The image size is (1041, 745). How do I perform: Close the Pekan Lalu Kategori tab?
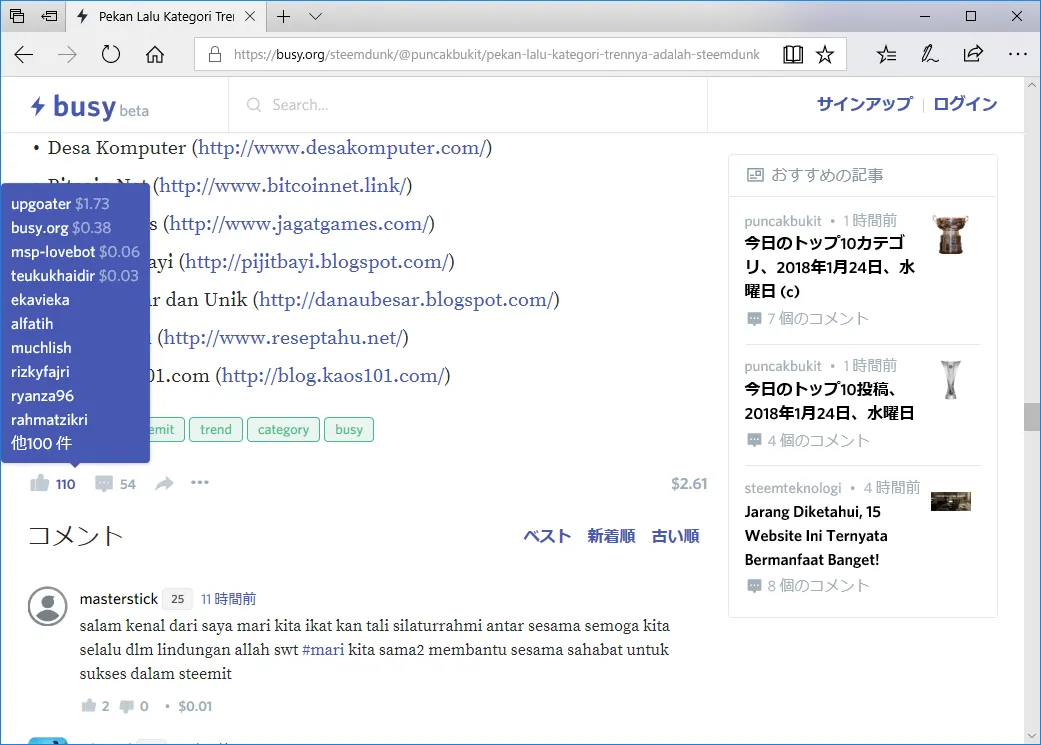point(250,17)
